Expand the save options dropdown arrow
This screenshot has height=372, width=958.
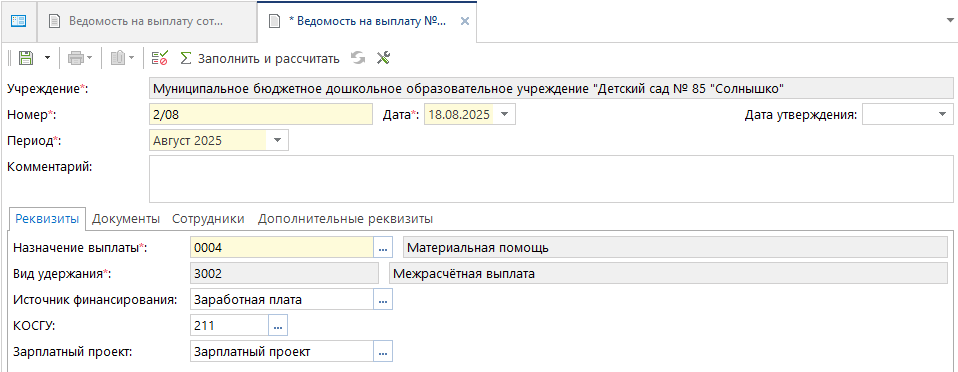(48, 59)
